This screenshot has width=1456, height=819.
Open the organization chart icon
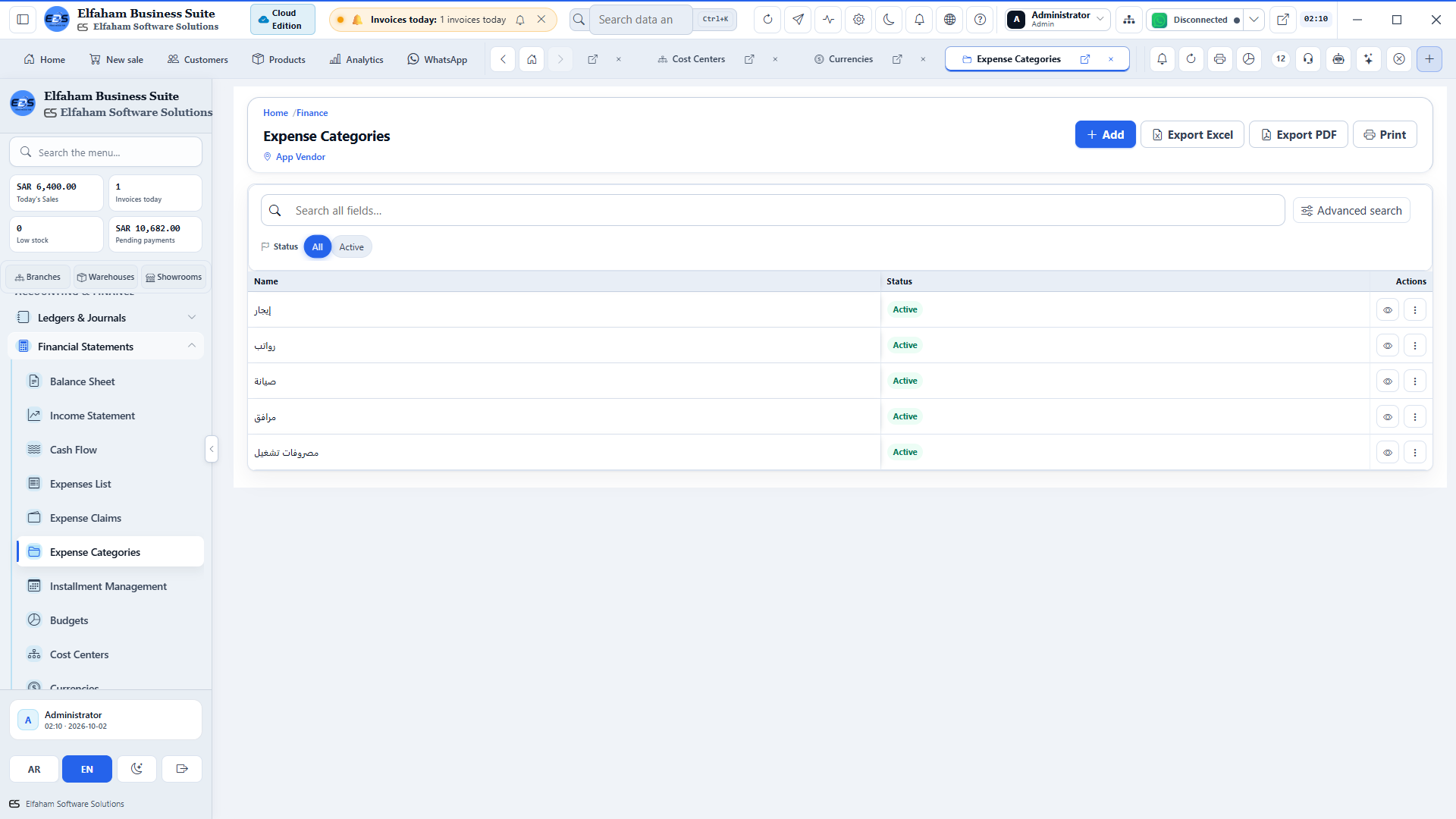click(x=1129, y=20)
